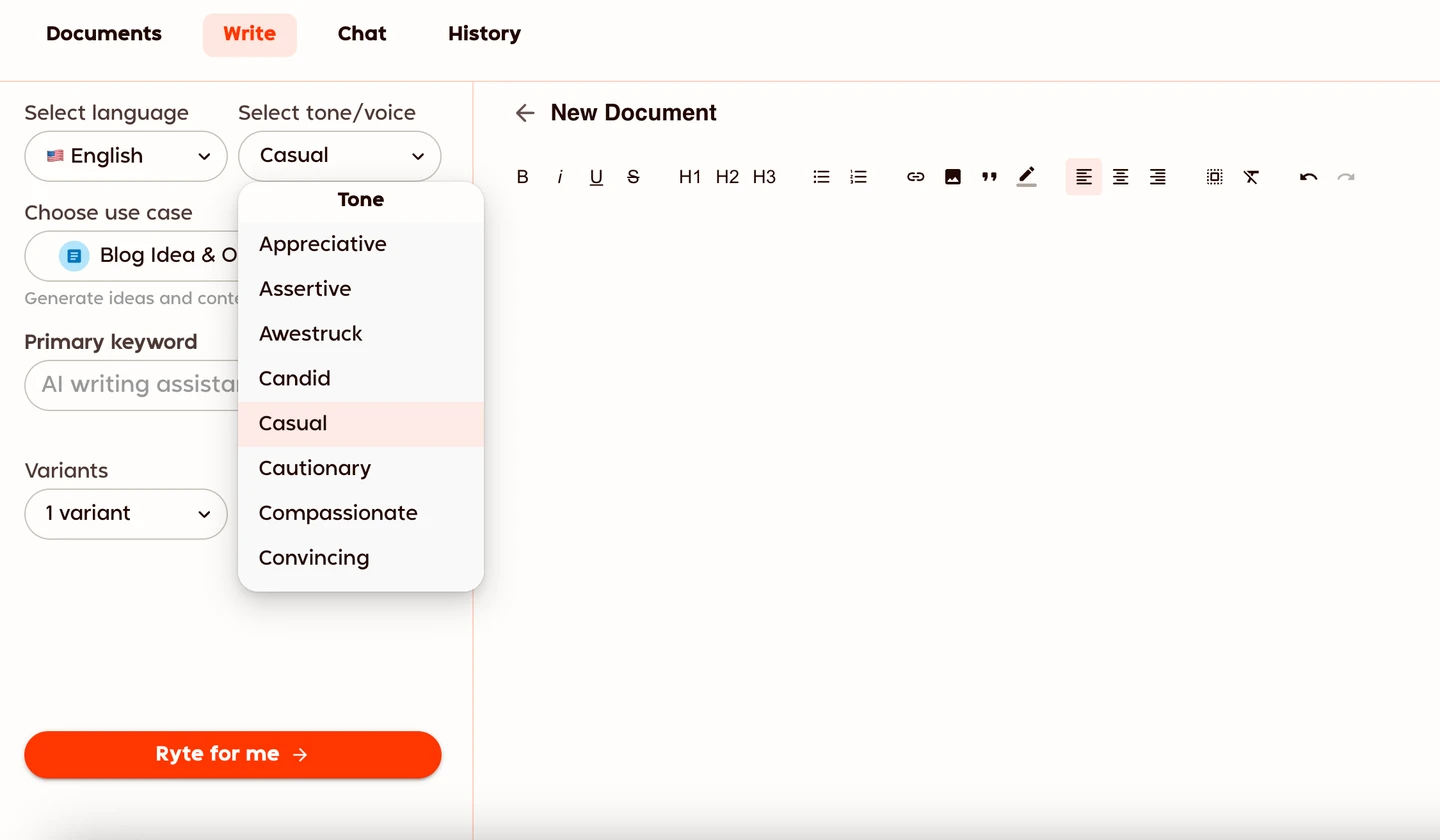Viewport: 1440px width, 840px height.
Task: Undo the last action
Action: 1308,176
